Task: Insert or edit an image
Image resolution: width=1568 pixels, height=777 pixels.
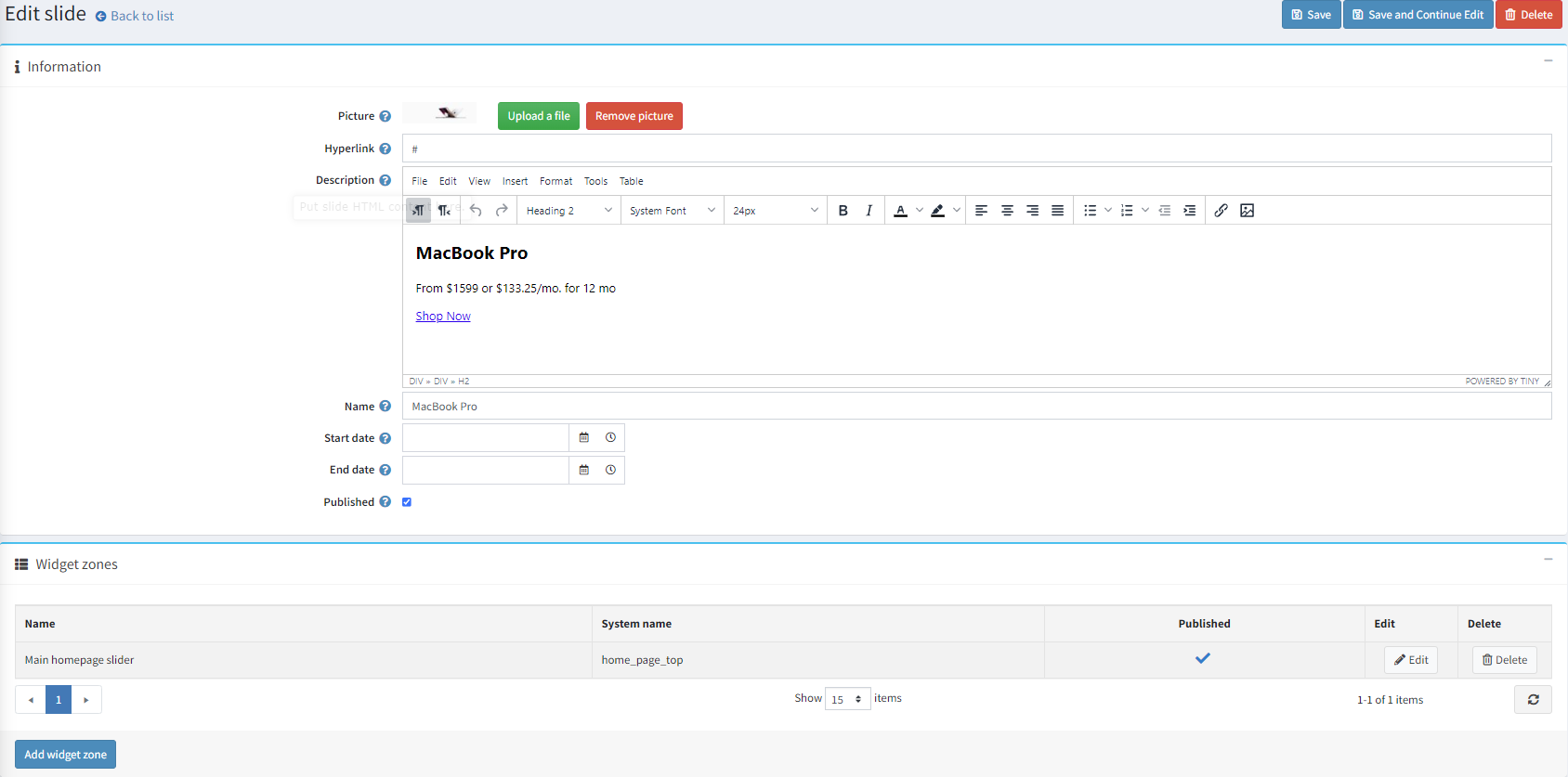Action: point(1248,211)
